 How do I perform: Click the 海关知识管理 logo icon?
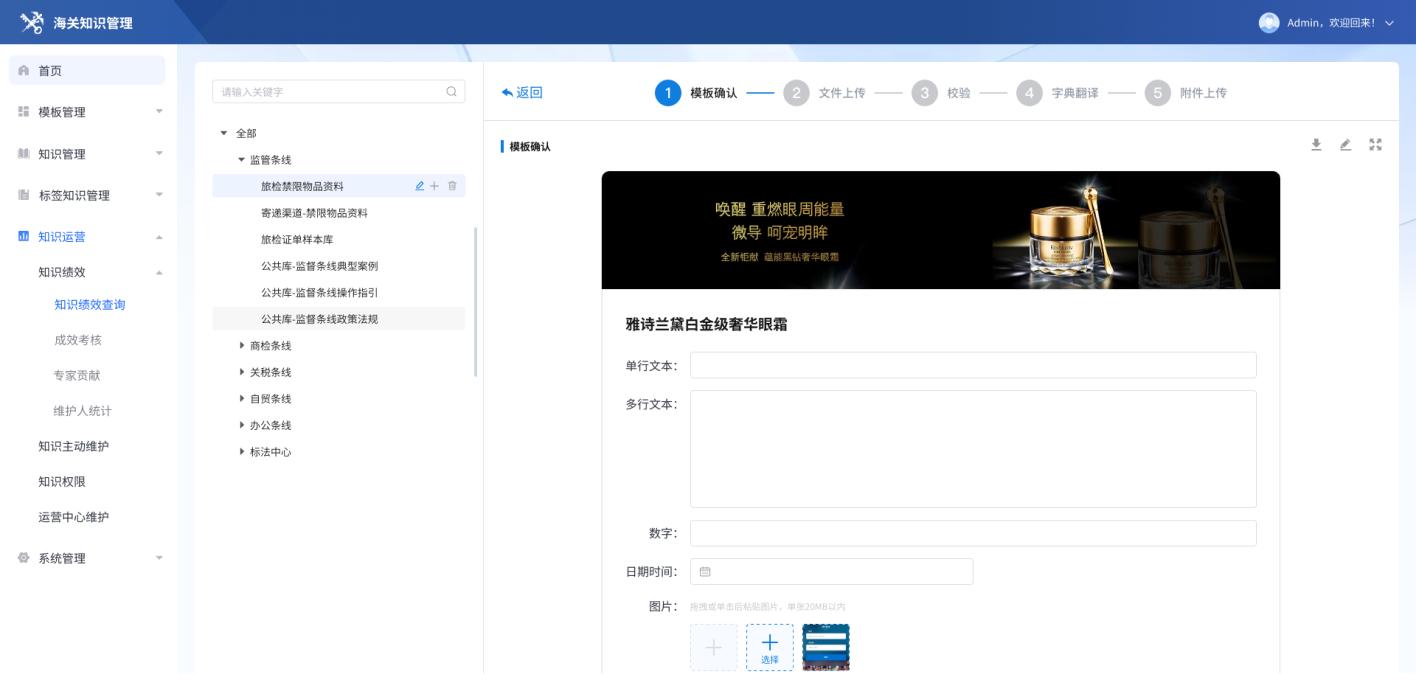(x=32, y=22)
